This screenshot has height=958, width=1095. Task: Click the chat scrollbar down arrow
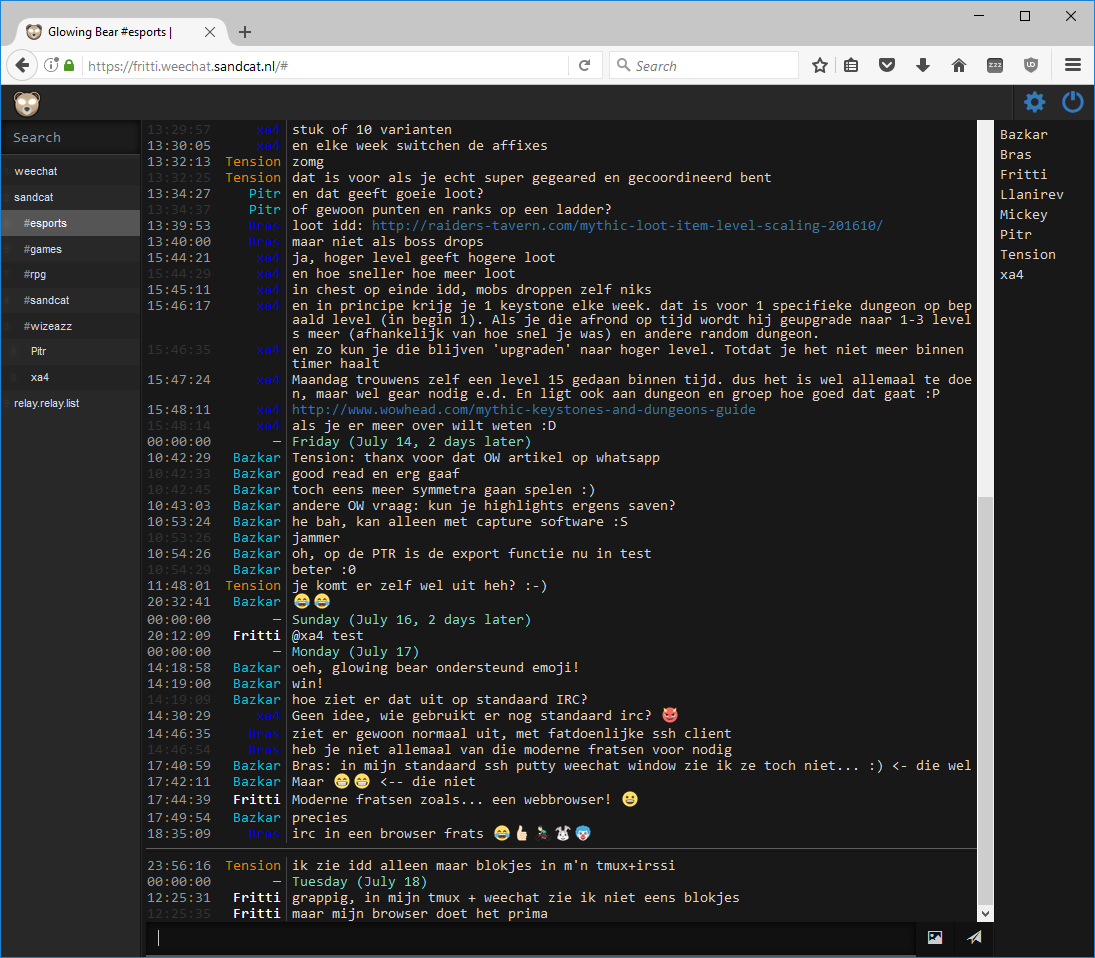coord(986,913)
